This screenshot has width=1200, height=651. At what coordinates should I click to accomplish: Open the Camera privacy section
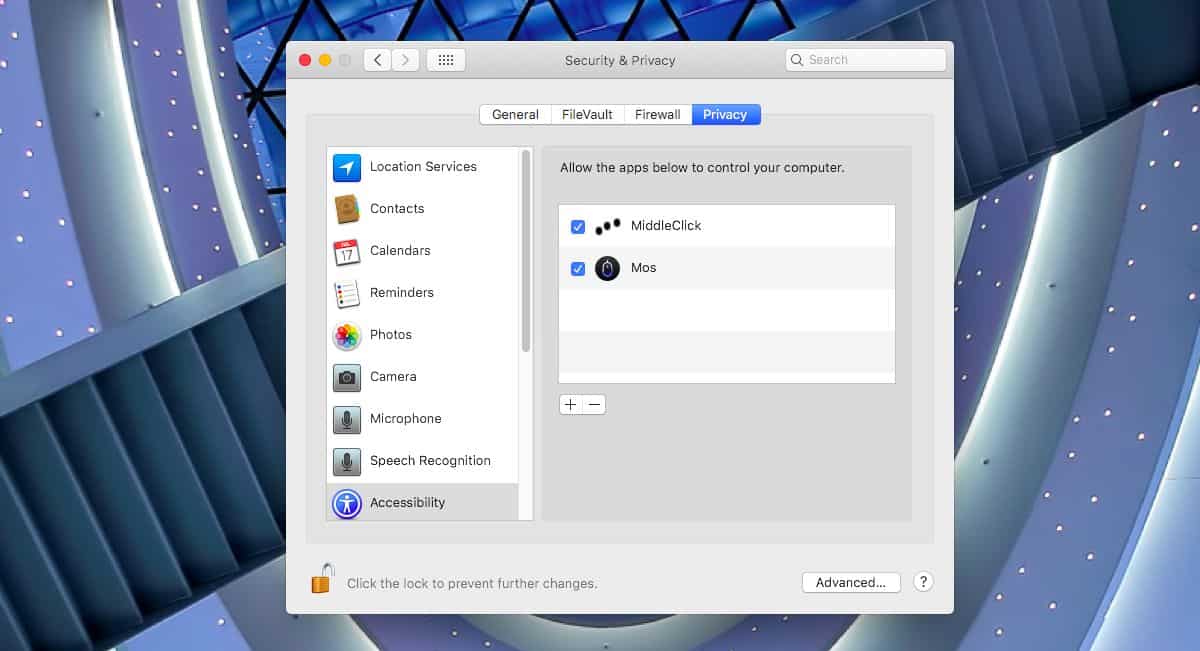(x=394, y=376)
